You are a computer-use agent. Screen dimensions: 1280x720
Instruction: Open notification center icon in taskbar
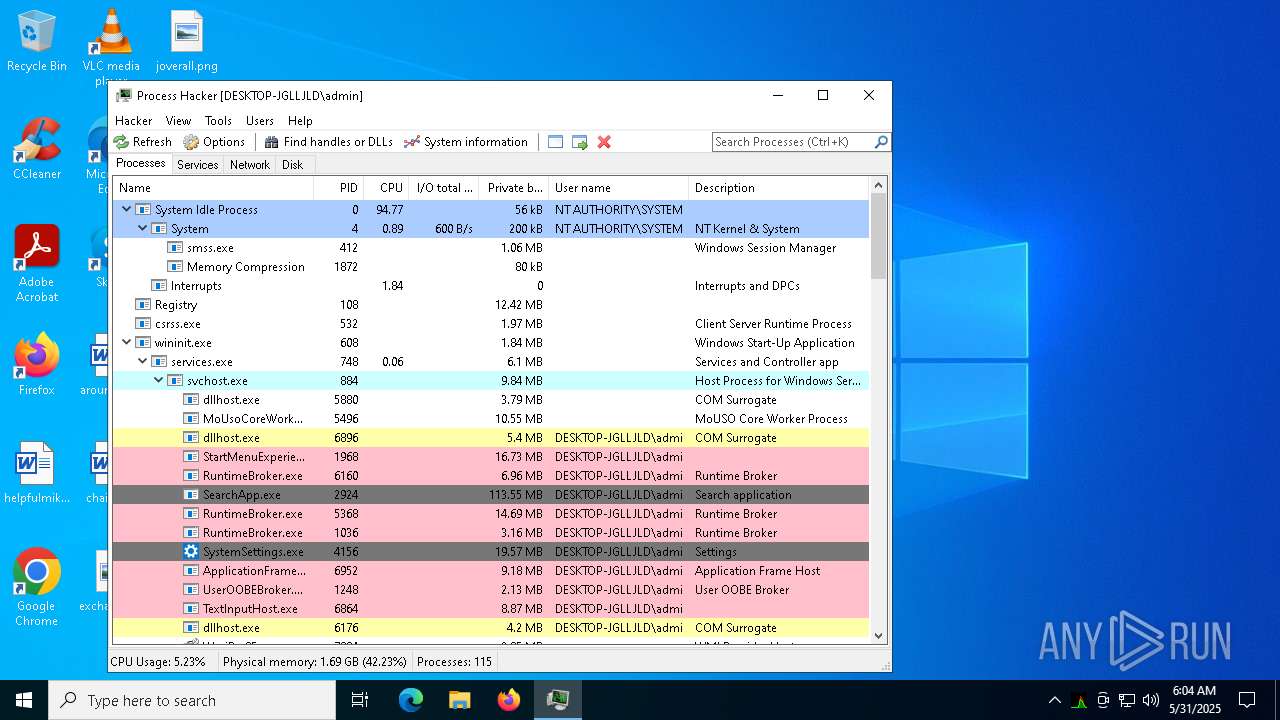pos(1247,700)
